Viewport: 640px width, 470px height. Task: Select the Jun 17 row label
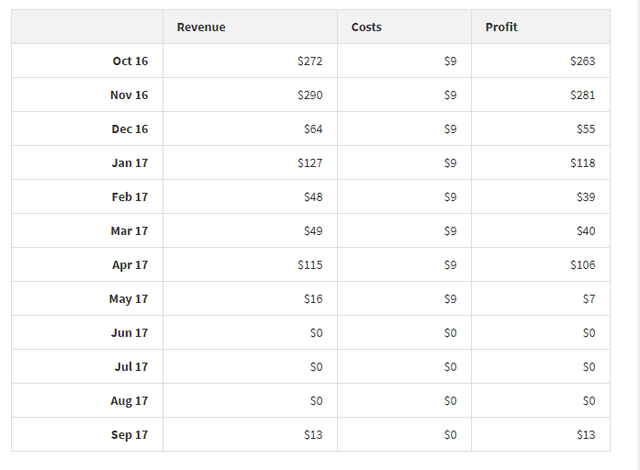(130, 333)
